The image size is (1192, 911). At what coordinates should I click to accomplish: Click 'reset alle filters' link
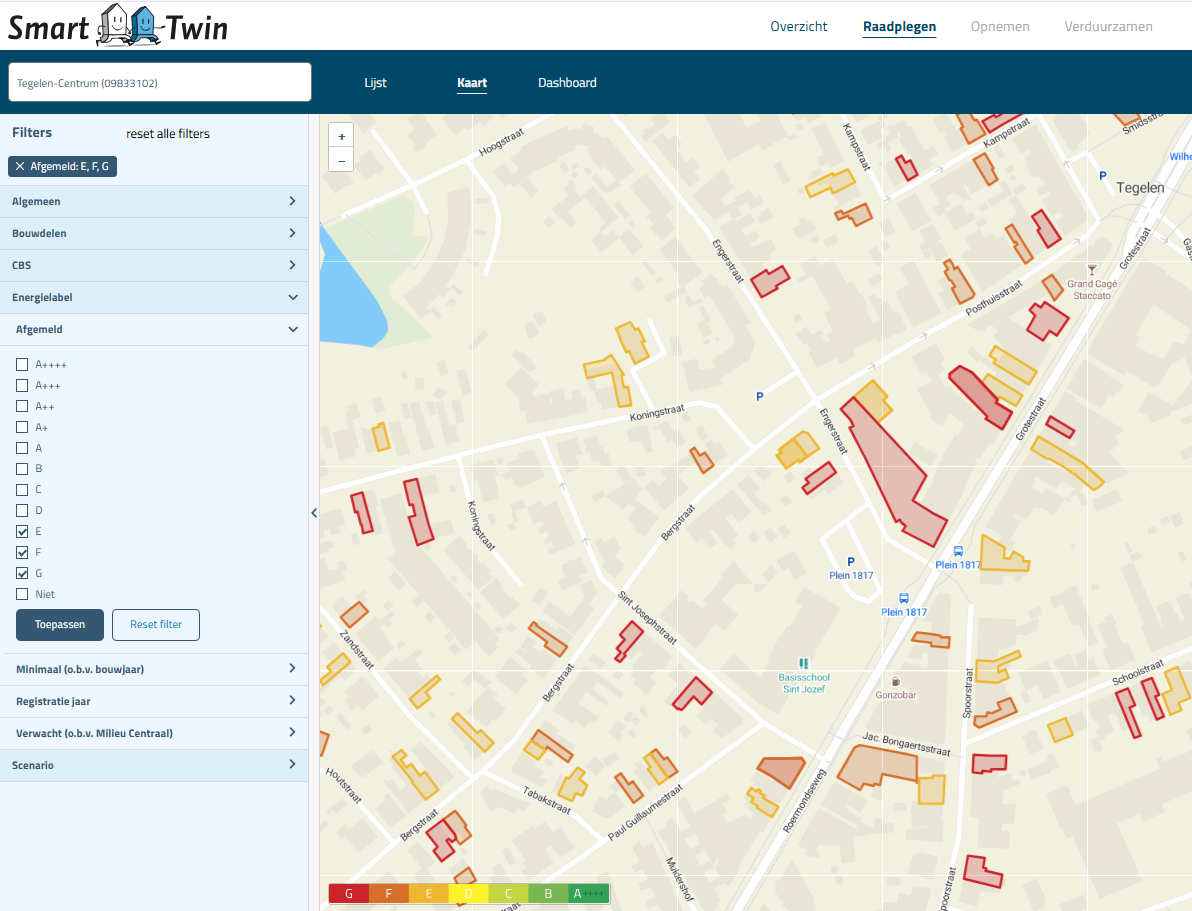click(168, 134)
